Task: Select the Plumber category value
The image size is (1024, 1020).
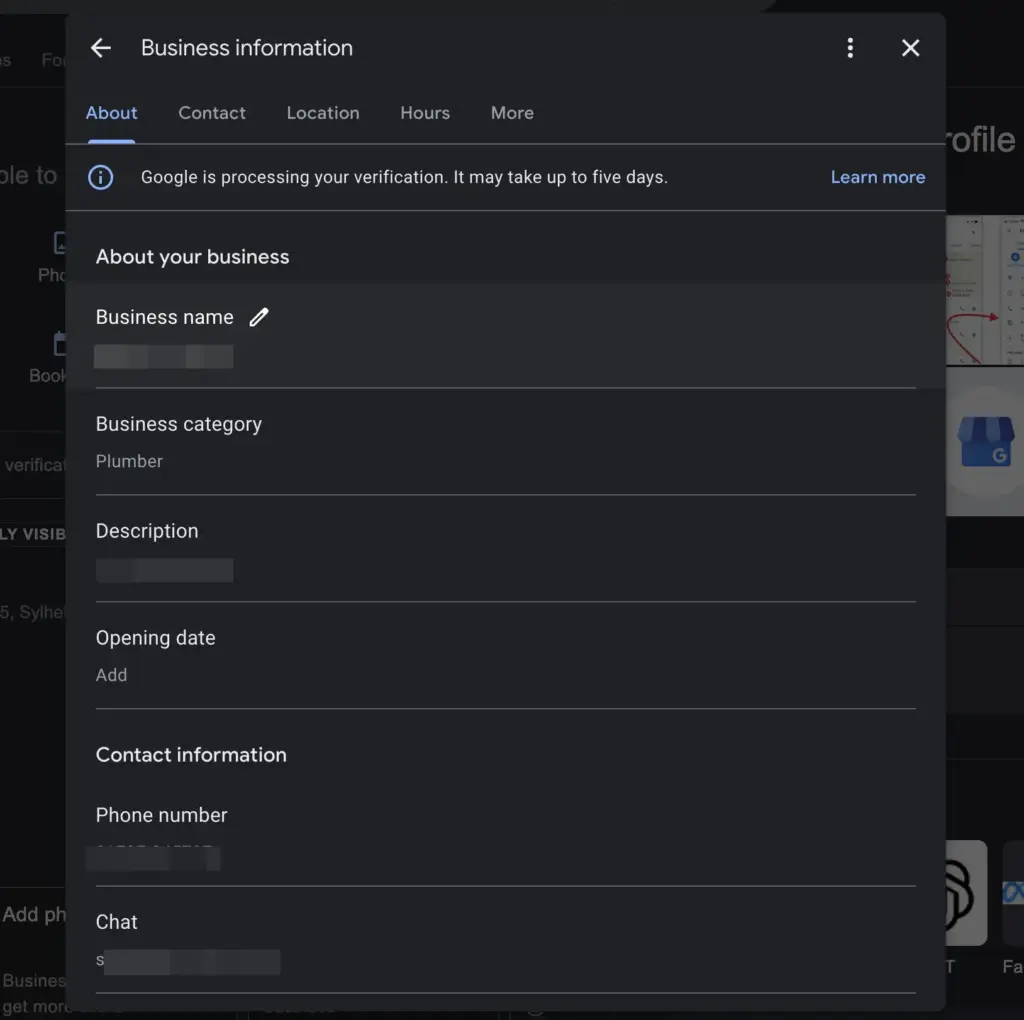Action: click(x=129, y=461)
